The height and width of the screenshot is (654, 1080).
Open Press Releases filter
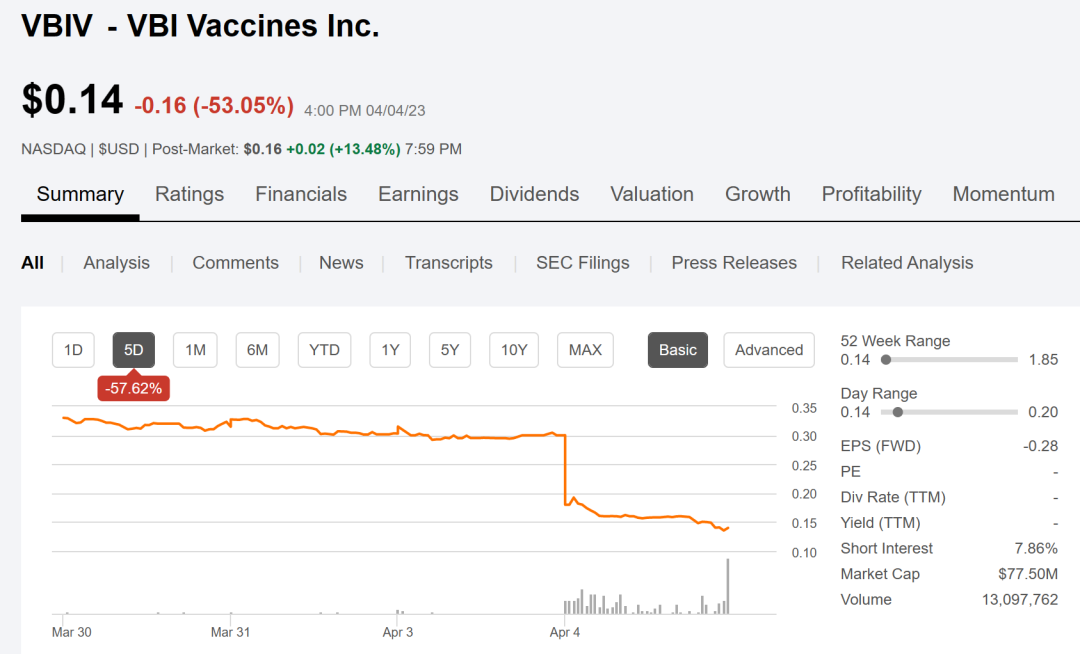pyautogui.click(x=734, y=263)
